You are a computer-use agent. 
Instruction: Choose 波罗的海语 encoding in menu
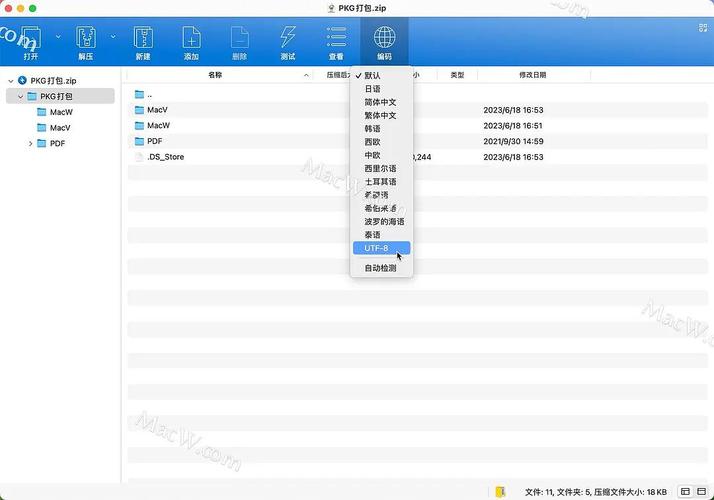coord(382,222)
